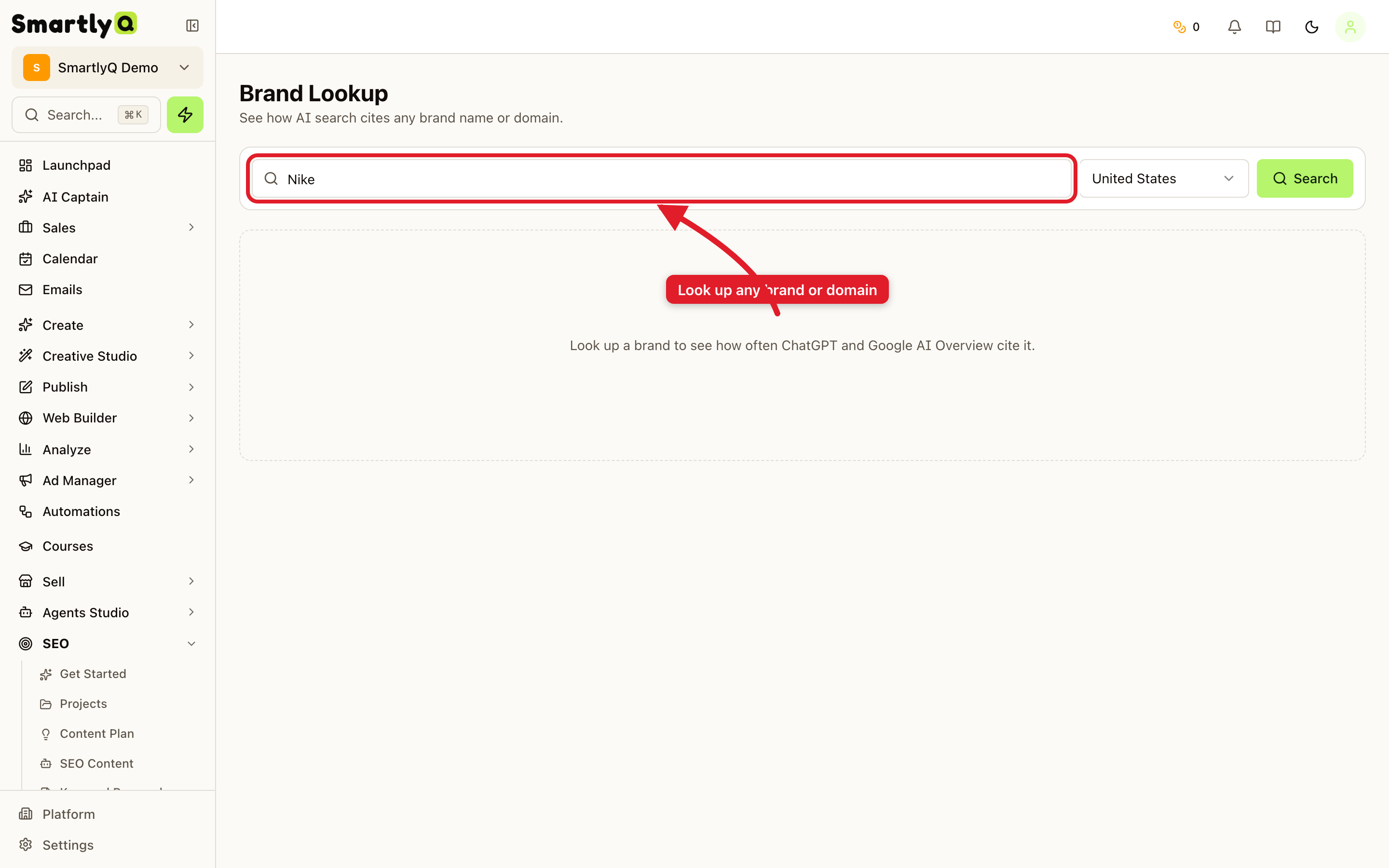Click the Emails envelope icon

(25, 290)
